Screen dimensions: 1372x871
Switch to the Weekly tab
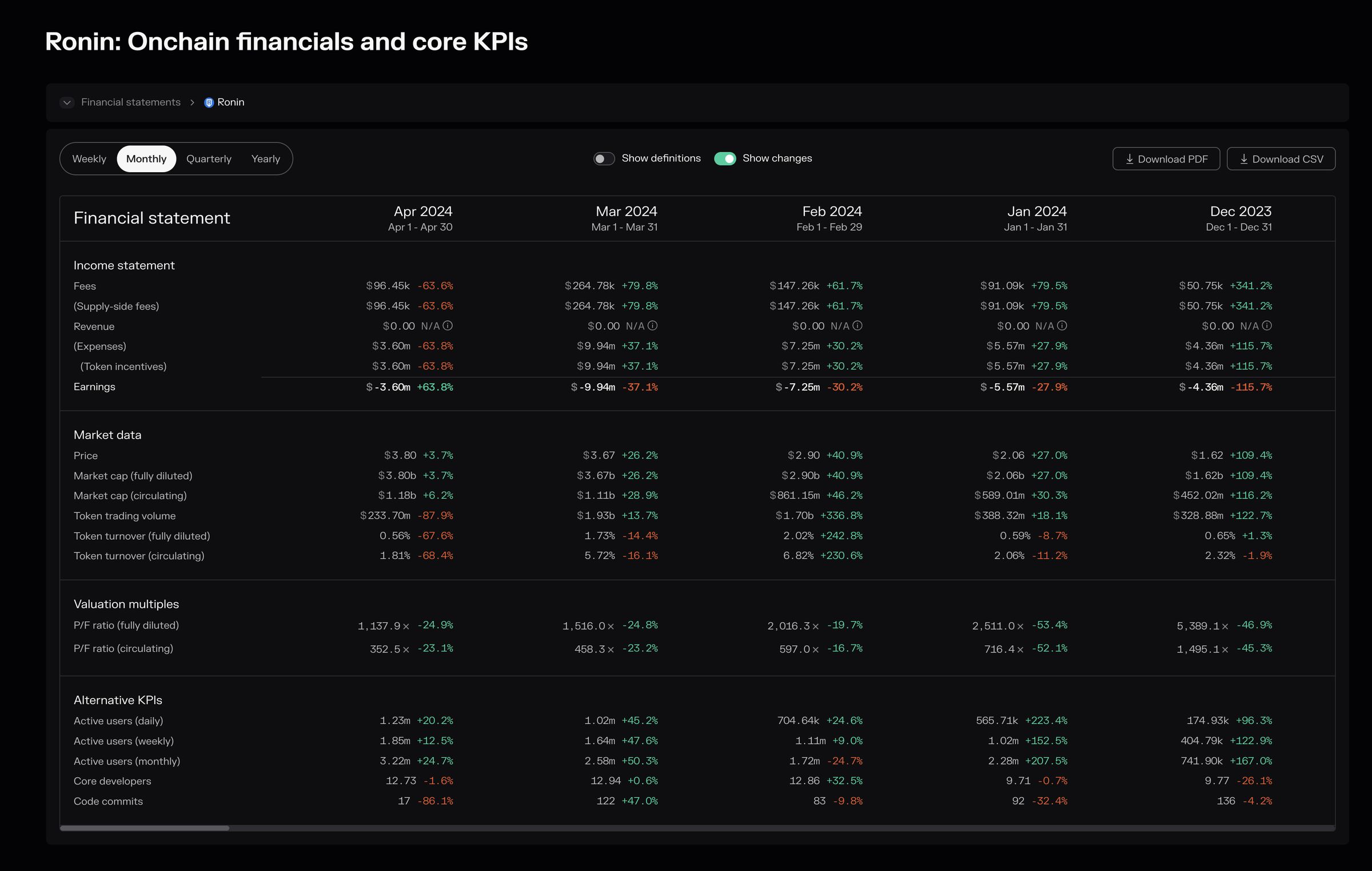[x=89, y=159]
